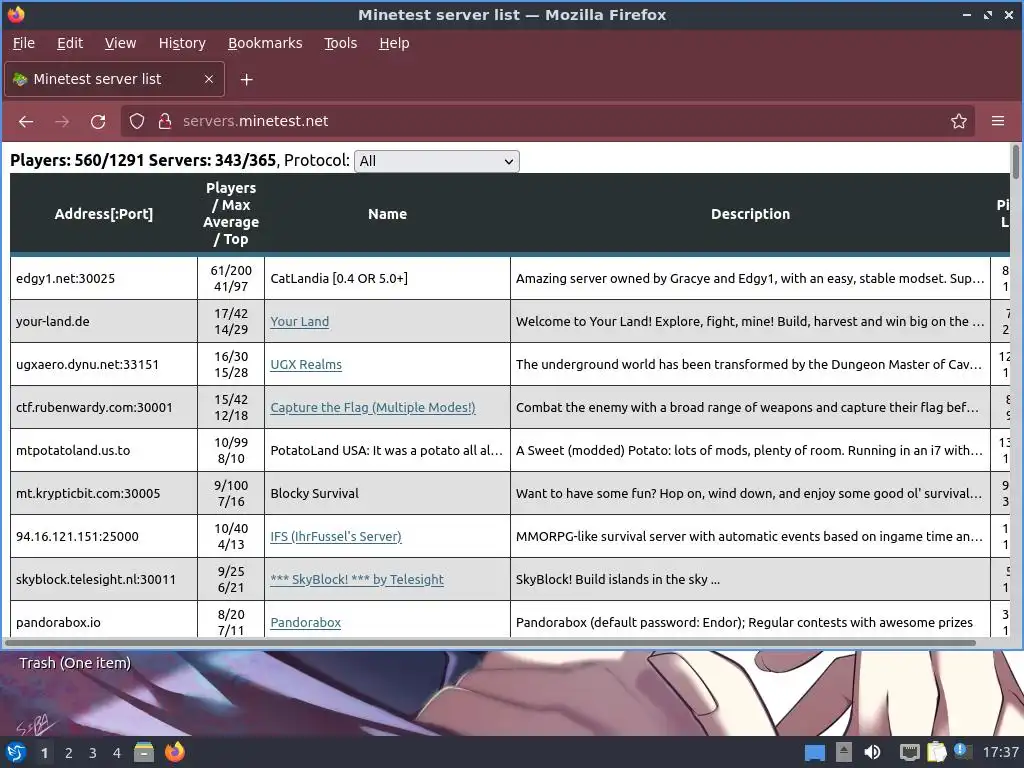Open the Tools menu
This screenshot has width=1024, height=768.
pos(340,43)
